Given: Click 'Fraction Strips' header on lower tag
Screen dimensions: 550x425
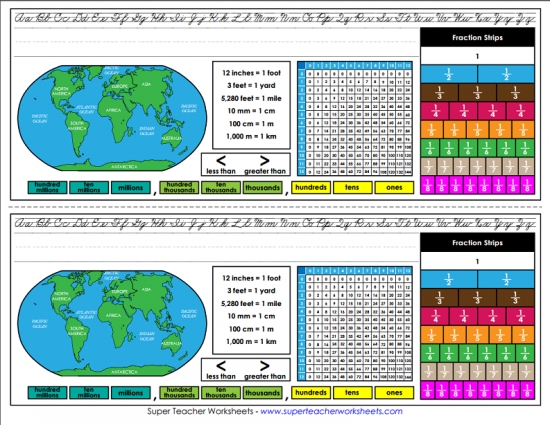Looking at the screenshot, I should (x=477, y=243).
